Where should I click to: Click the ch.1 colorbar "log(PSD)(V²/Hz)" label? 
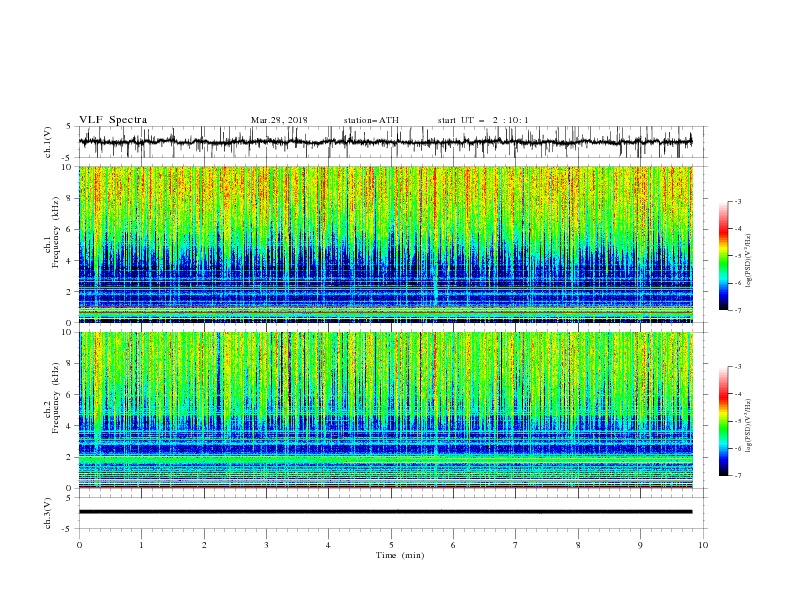(748, 261)
